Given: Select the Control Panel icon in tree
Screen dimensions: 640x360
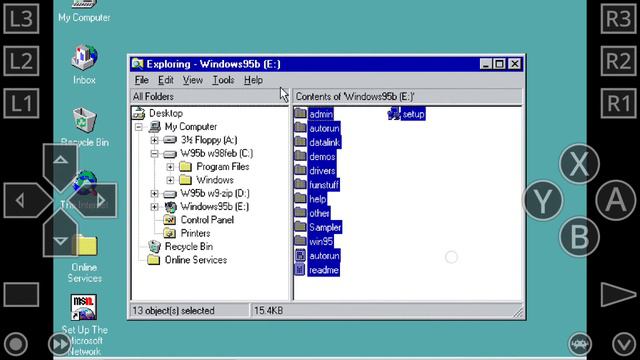Looking at the screenshot, I should 169,220.
